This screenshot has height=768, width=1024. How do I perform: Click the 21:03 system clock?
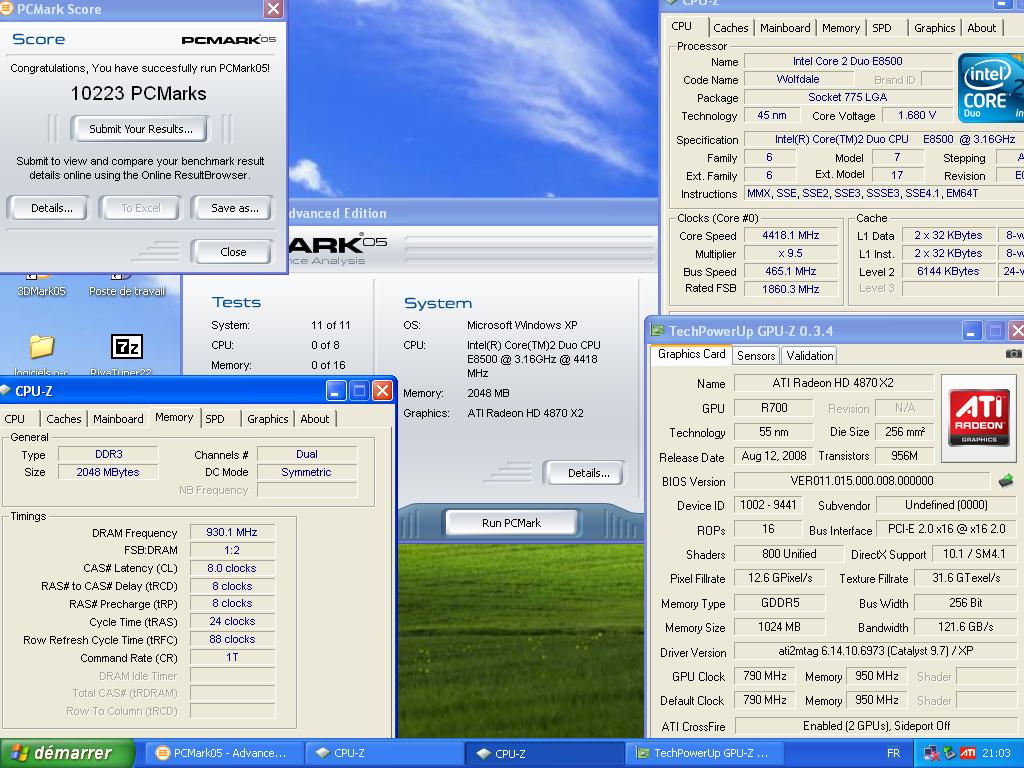tap(996, 753)
